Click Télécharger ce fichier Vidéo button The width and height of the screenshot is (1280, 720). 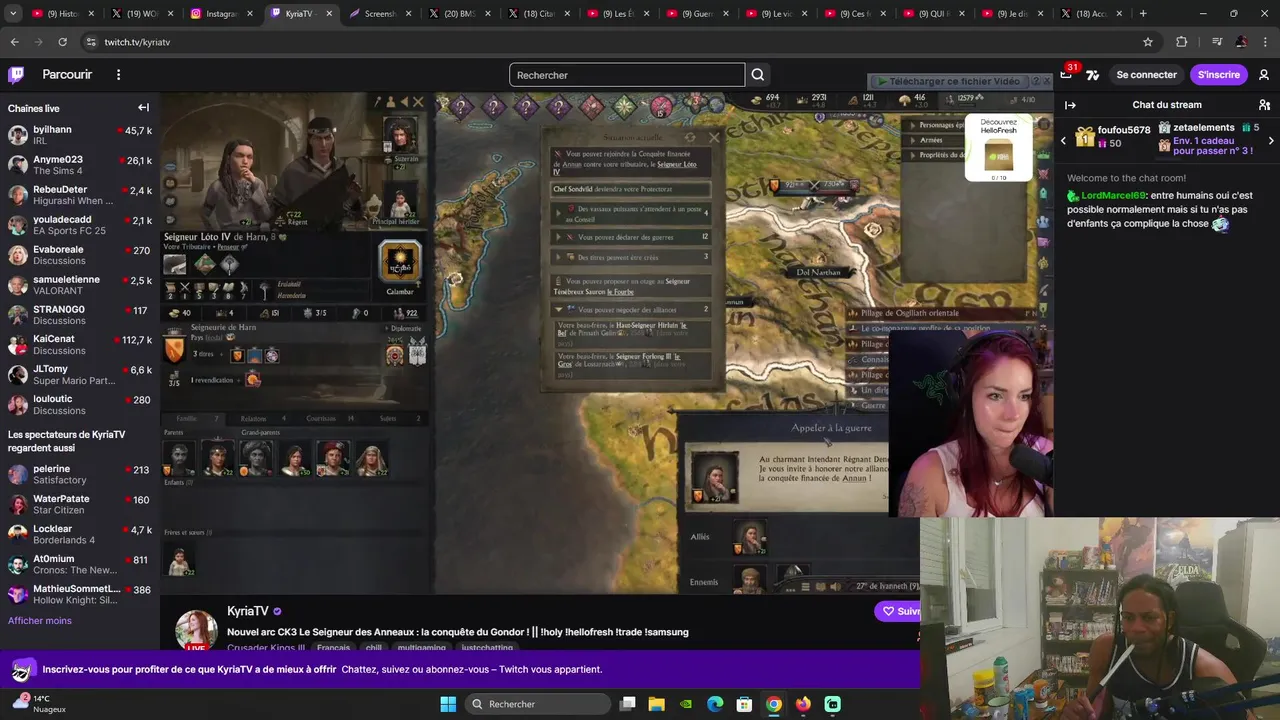(950, 81)
